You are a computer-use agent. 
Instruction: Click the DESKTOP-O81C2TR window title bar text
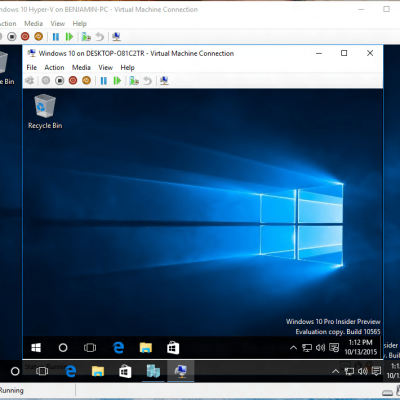(136, 53)
